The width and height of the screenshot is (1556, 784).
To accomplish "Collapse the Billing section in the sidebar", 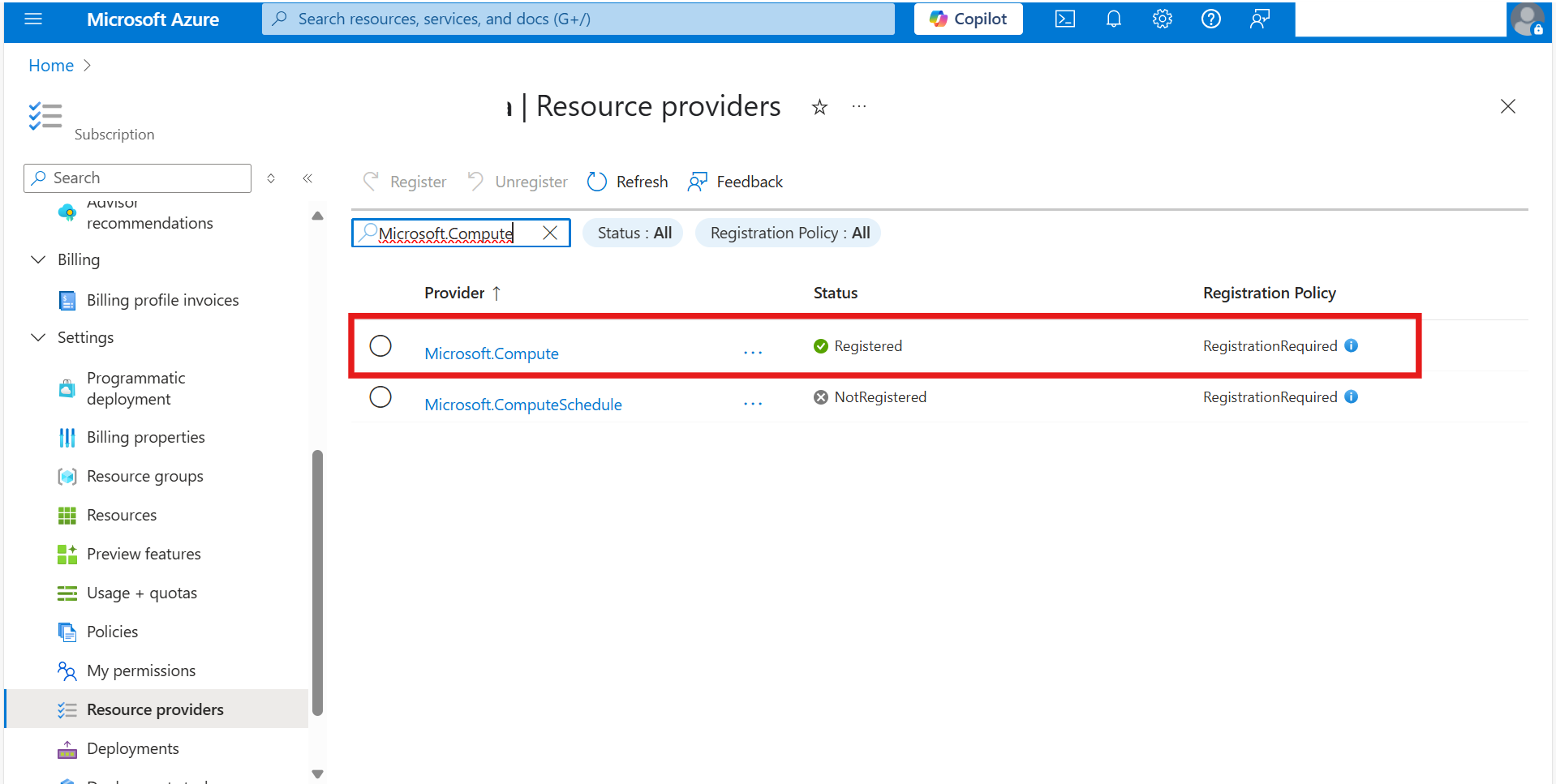I will tap(37, 259).
